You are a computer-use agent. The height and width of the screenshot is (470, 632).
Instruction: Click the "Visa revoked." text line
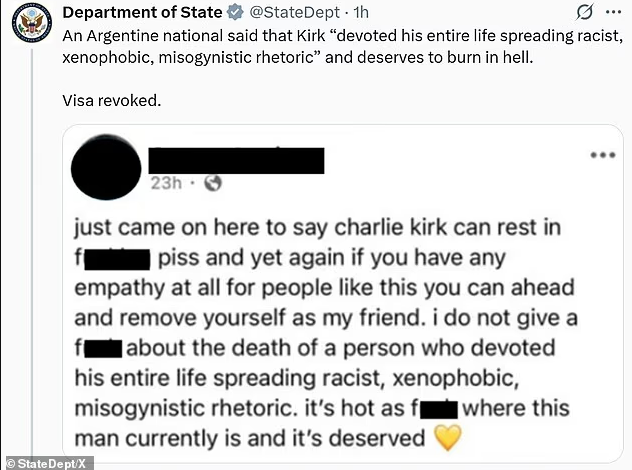[x=111, y=102]
